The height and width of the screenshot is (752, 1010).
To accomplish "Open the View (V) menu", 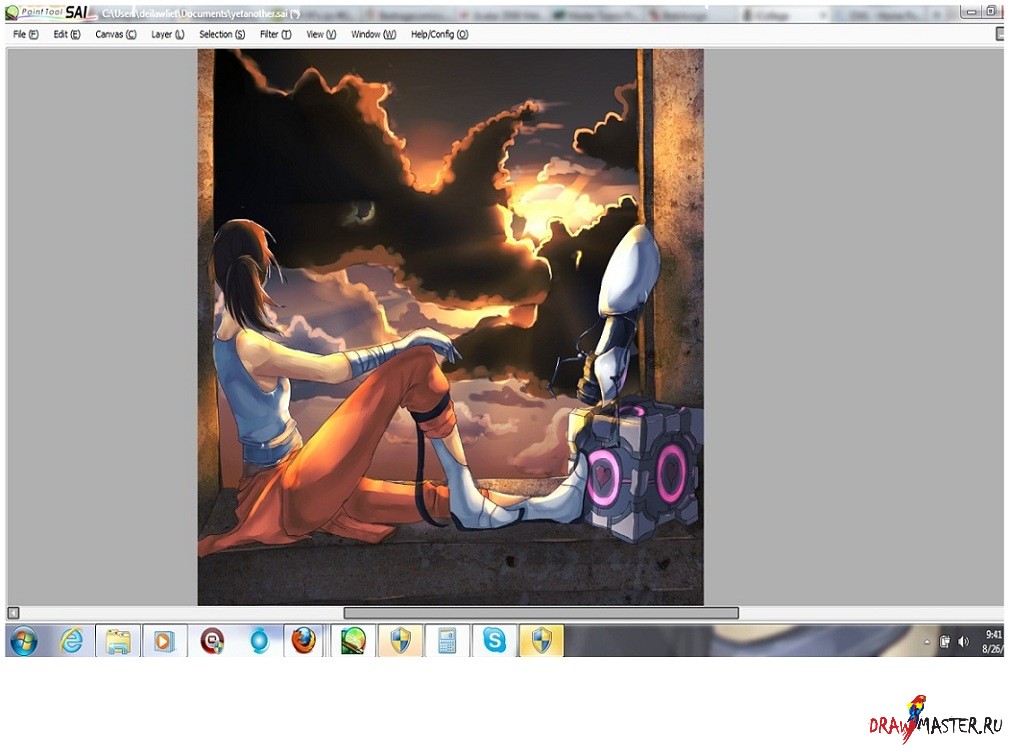I will pyautogui.click(x=321, y=34).
